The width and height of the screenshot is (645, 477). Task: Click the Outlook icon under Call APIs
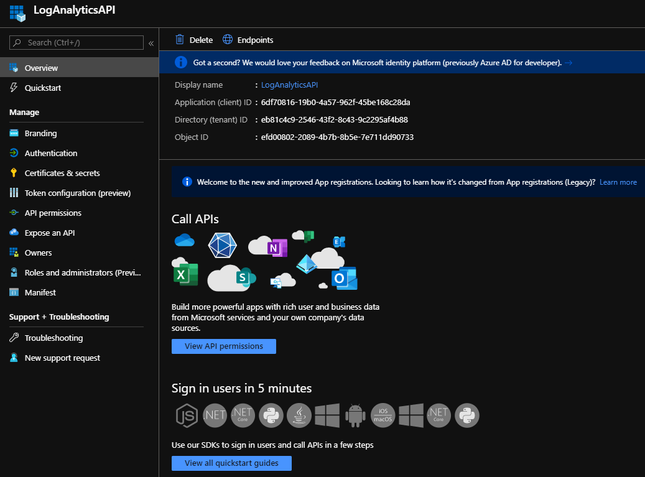(x=345, y=278)
